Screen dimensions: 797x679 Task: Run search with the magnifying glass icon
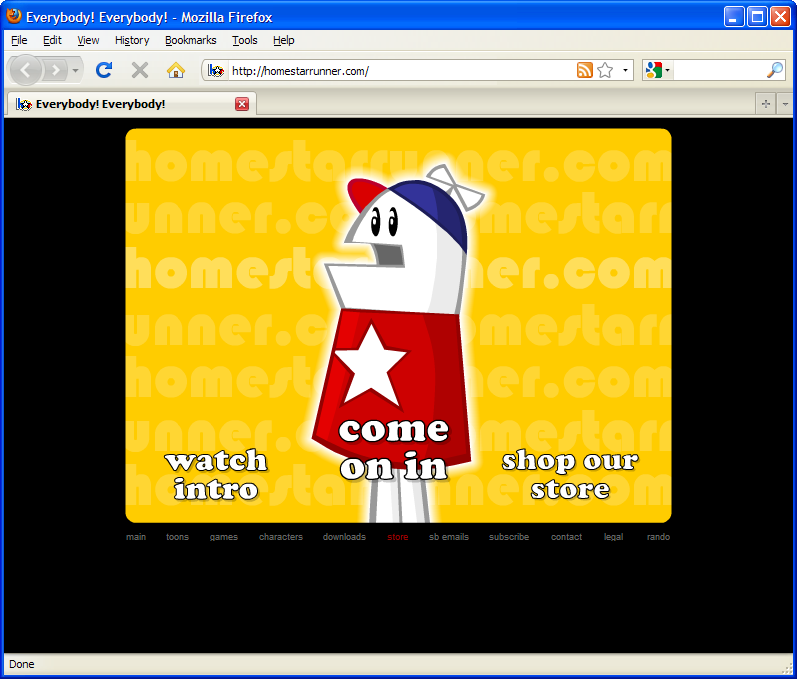click(x=775, y=70)
